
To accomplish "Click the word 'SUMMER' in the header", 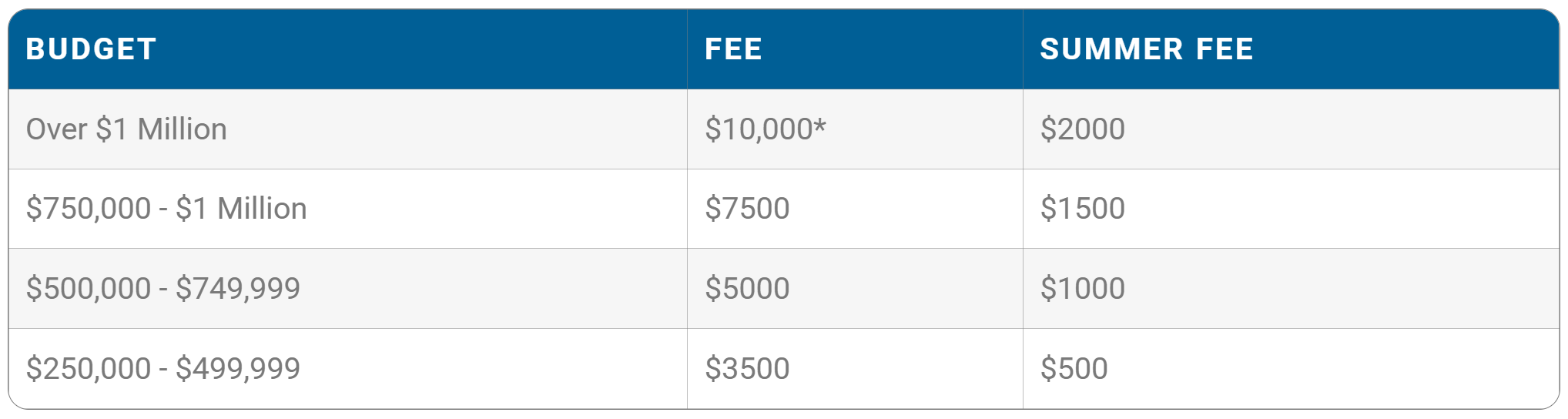I will tap(1111, 49).
